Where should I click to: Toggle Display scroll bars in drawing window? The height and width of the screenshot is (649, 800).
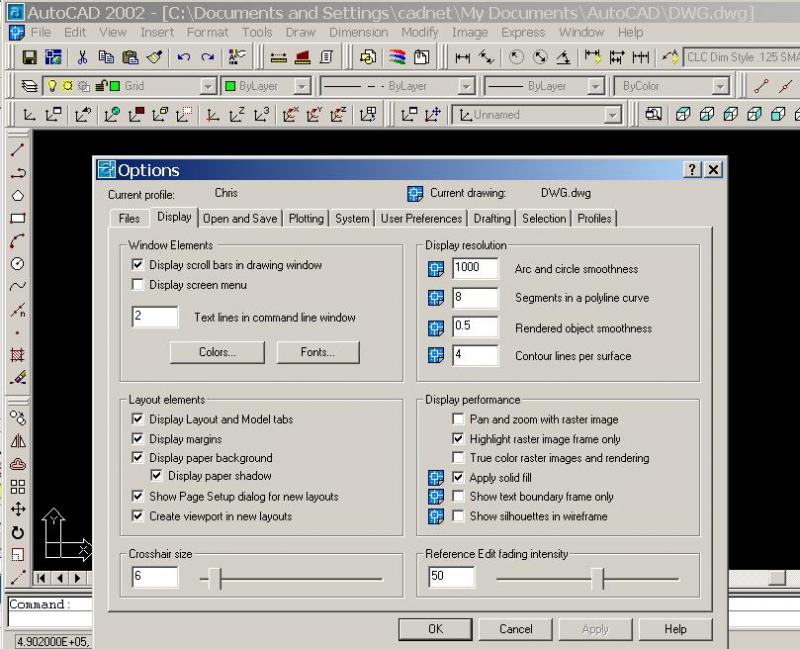pyautogui.click(x=137, y=264)
